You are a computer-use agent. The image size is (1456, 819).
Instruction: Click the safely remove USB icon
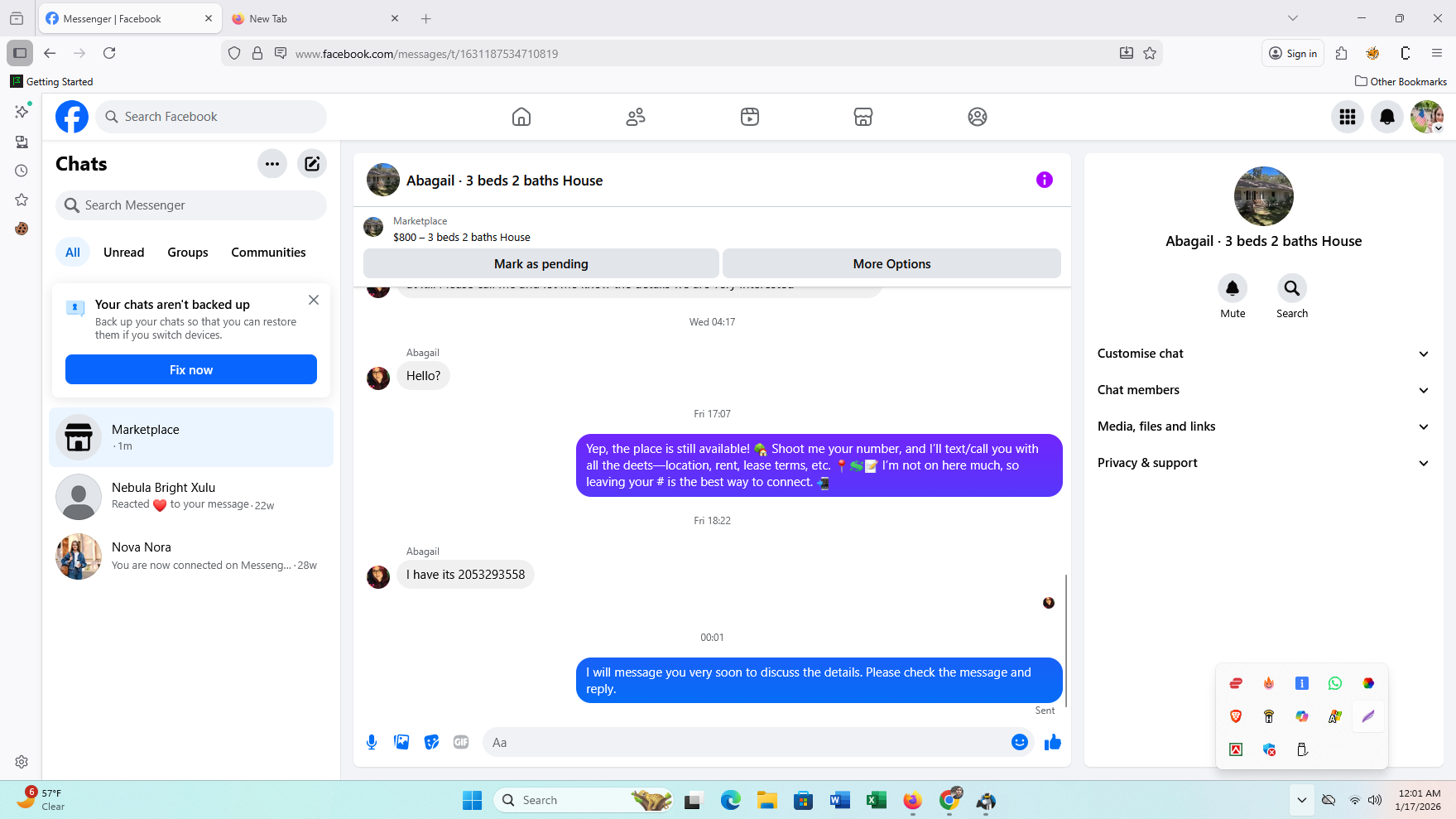[1302, 749]
